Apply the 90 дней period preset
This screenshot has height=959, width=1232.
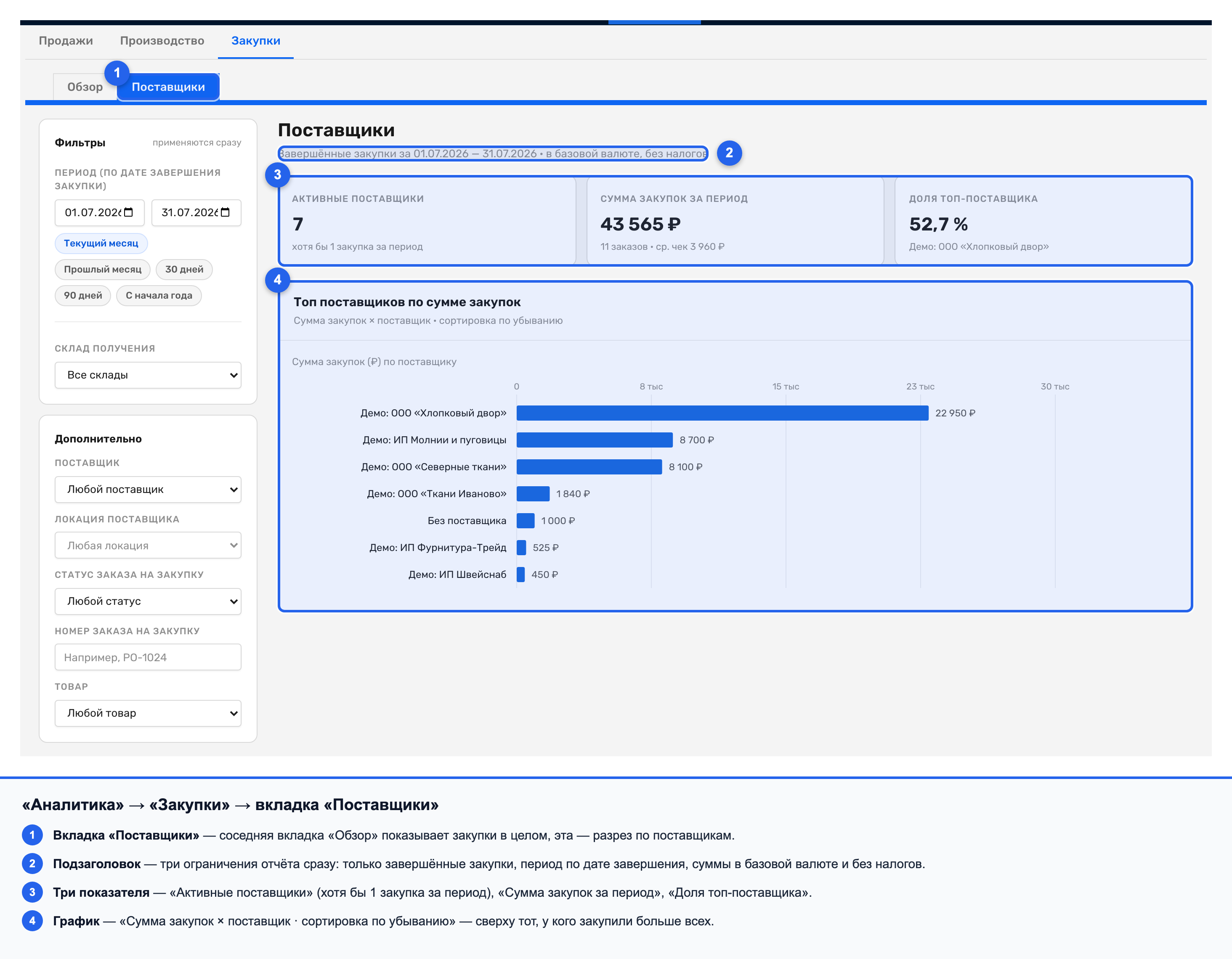[83, 295]
